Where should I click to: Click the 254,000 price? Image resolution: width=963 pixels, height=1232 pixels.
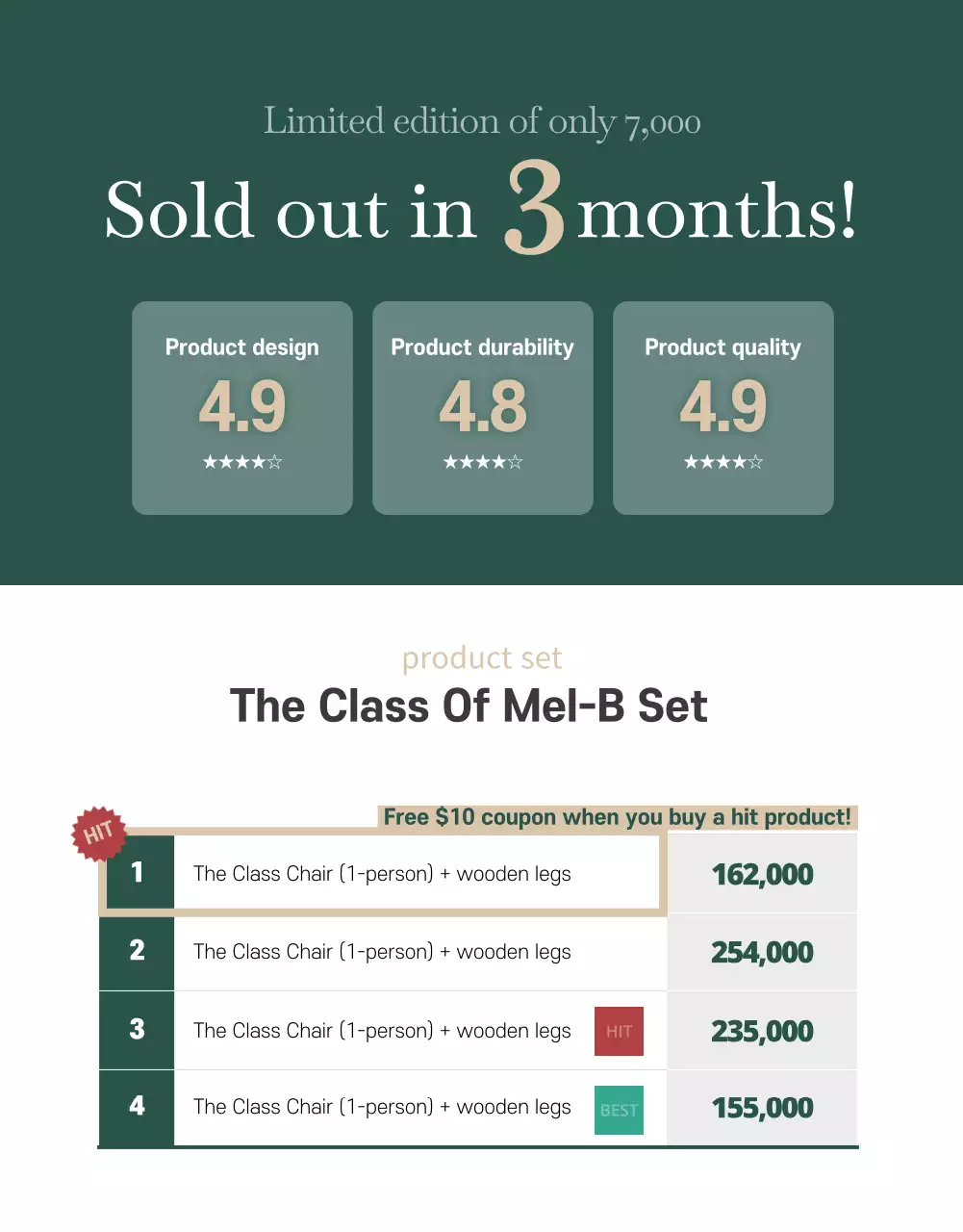pos(762,952)
